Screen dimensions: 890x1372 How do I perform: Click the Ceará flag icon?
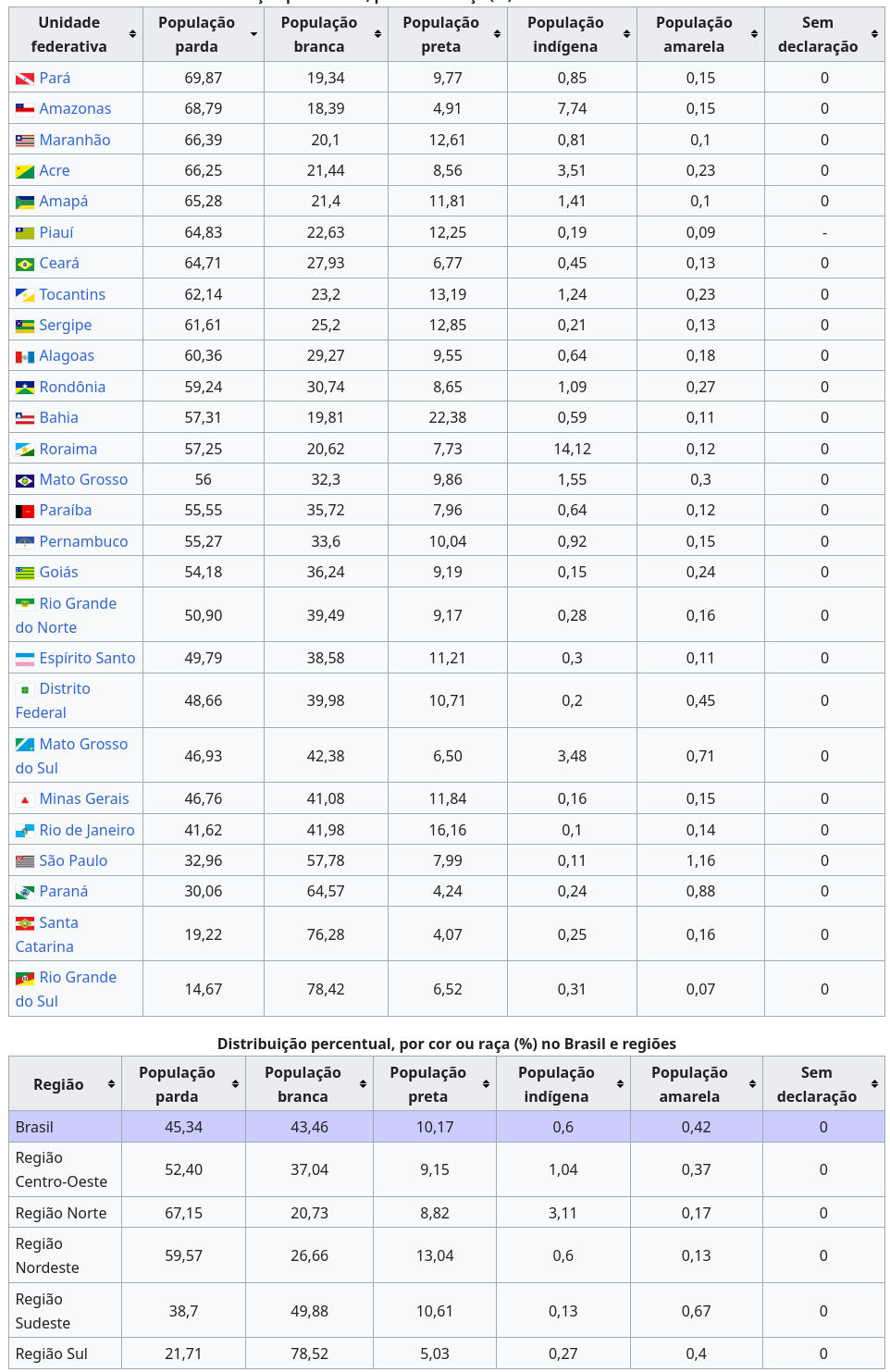pyautogui.click(x=25, y=264)
